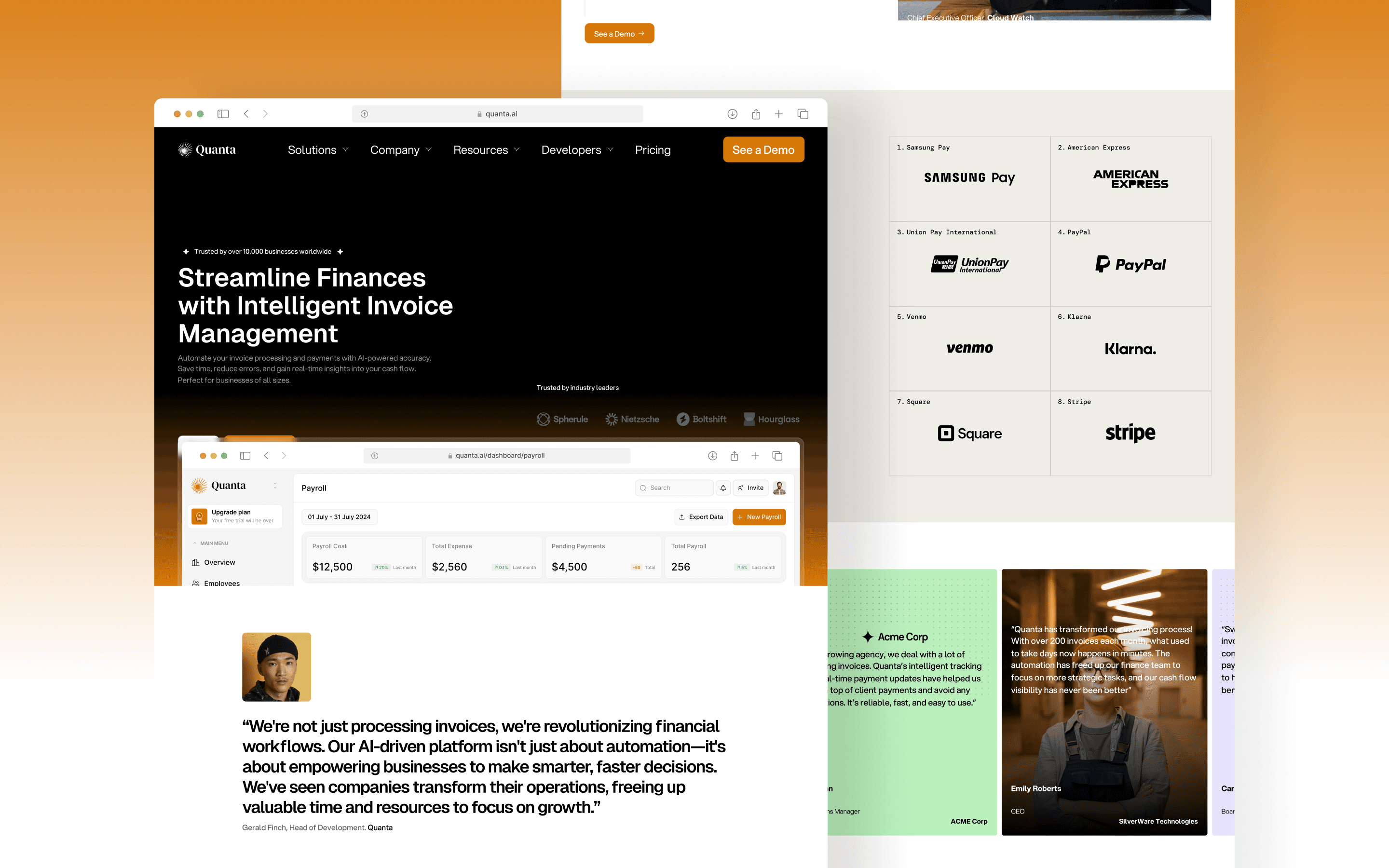The image size is (1389, 868).
Task: Go back in dashboard browser window
Action: [266, 455]
